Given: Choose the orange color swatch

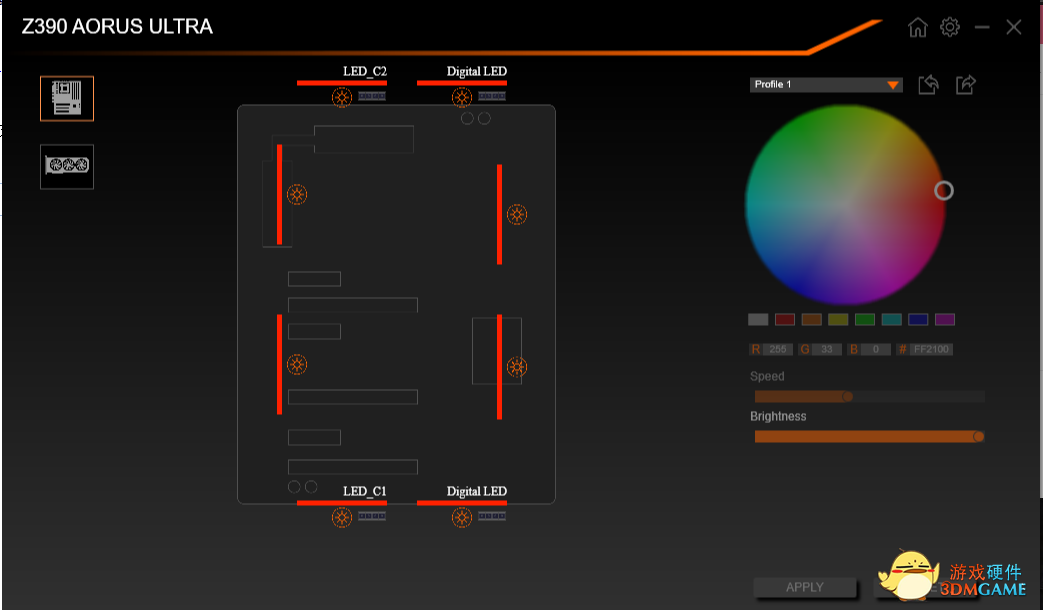Looking at the screenshot, I should tap(812, 319).
